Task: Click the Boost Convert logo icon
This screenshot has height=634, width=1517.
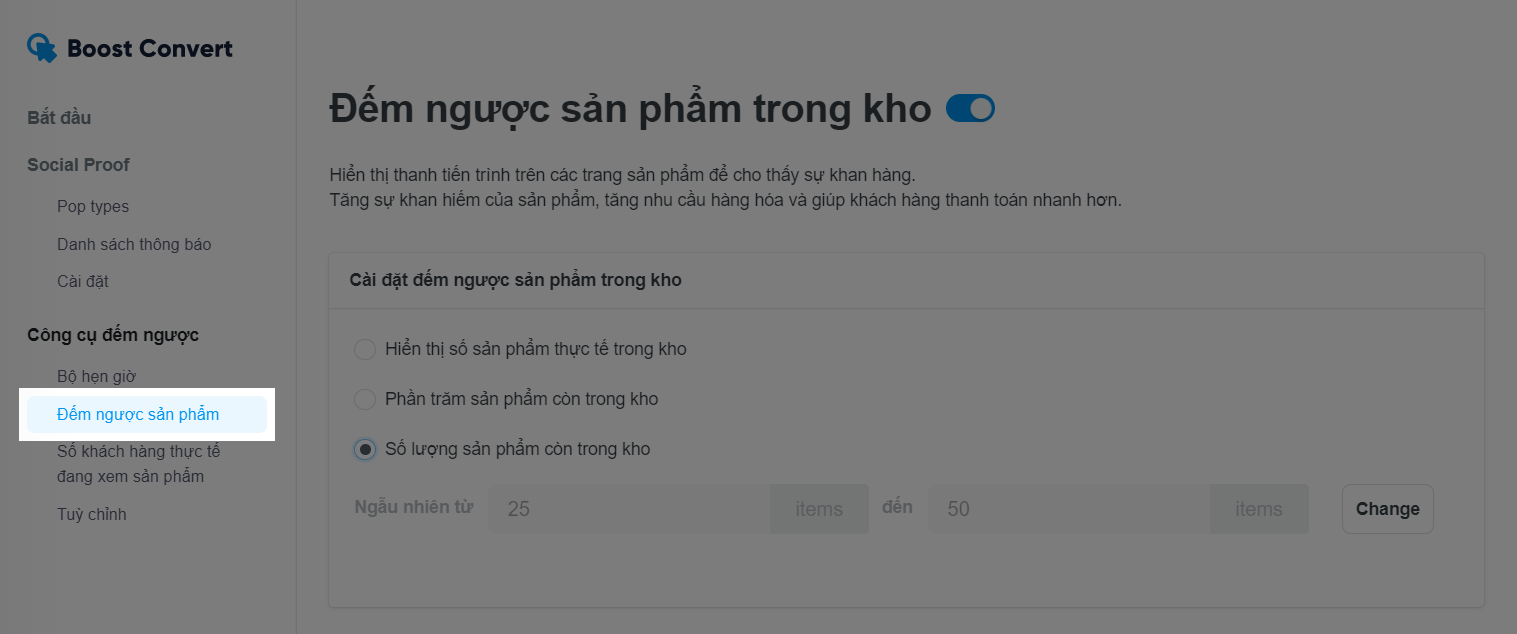Action: pos(42,48)
